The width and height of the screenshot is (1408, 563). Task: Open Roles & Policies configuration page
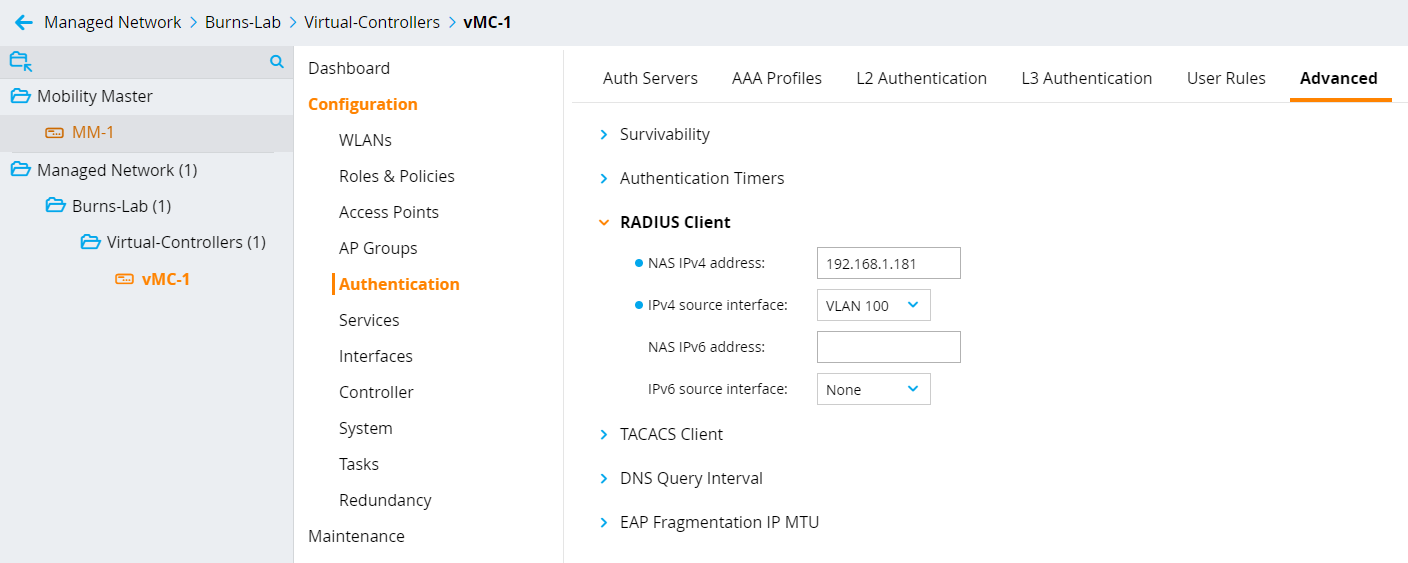pos(397,176)
